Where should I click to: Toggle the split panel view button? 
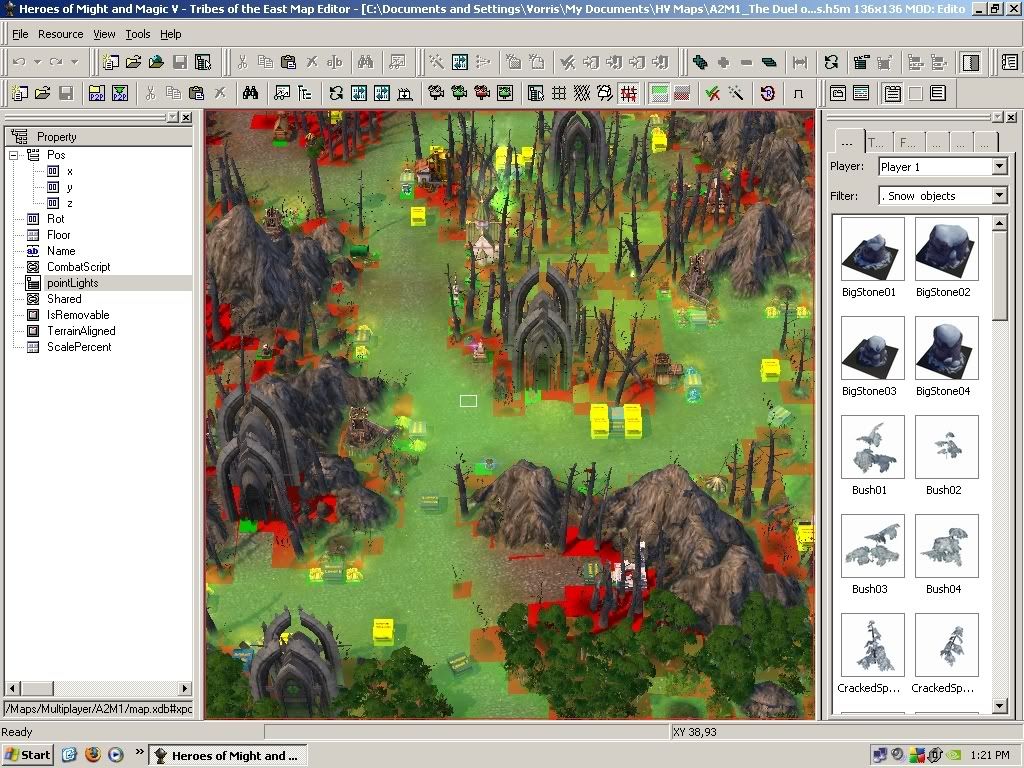pyautogui.click(x=970, y=62)
